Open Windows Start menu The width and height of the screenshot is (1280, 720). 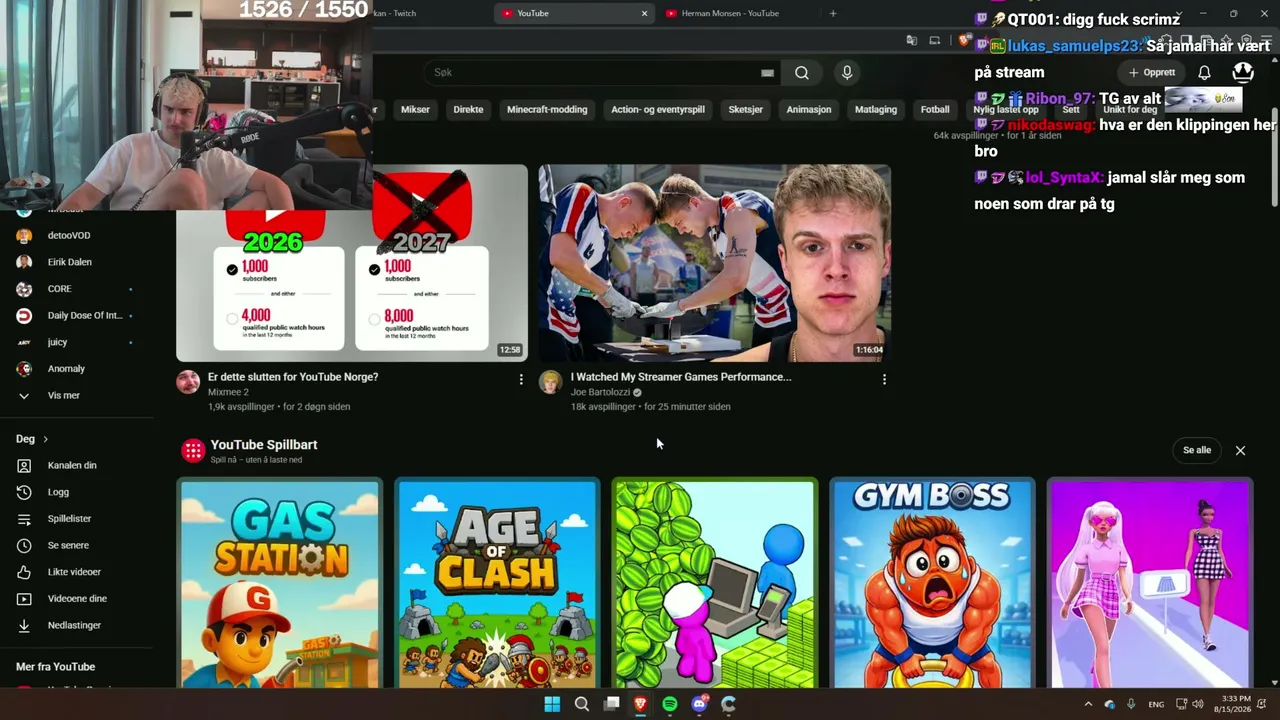coord(552,704)
